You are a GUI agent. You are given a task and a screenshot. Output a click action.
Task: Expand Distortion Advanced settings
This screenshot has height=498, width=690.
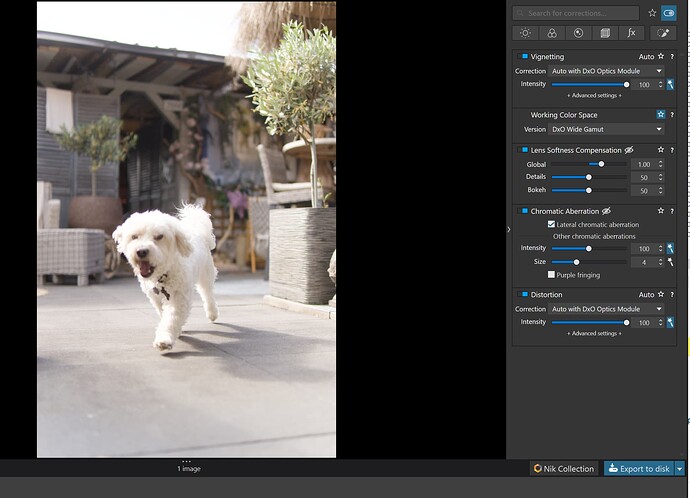coord(594,333)
